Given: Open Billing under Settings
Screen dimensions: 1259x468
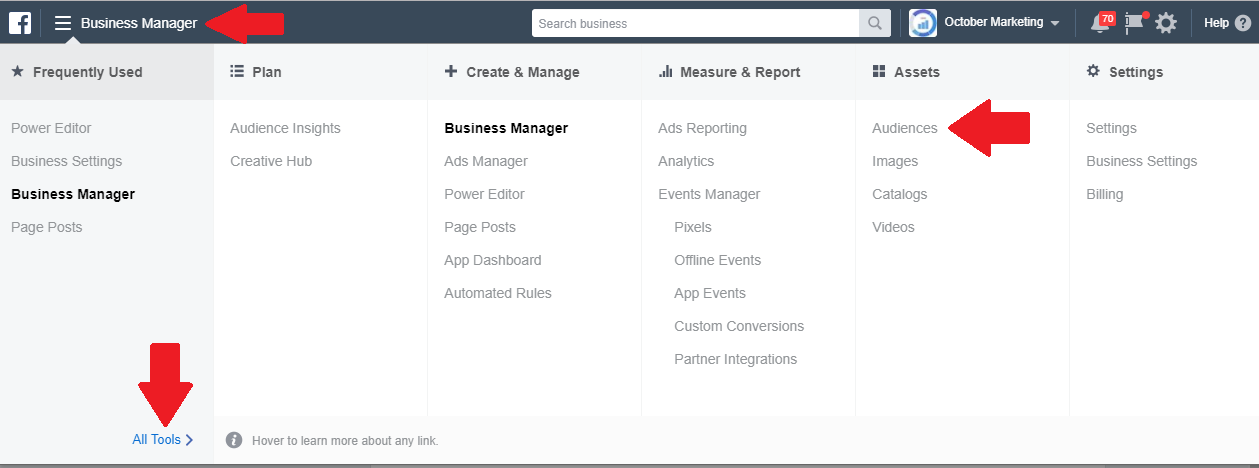Looking at the screenshot, I should [1105, 194].
